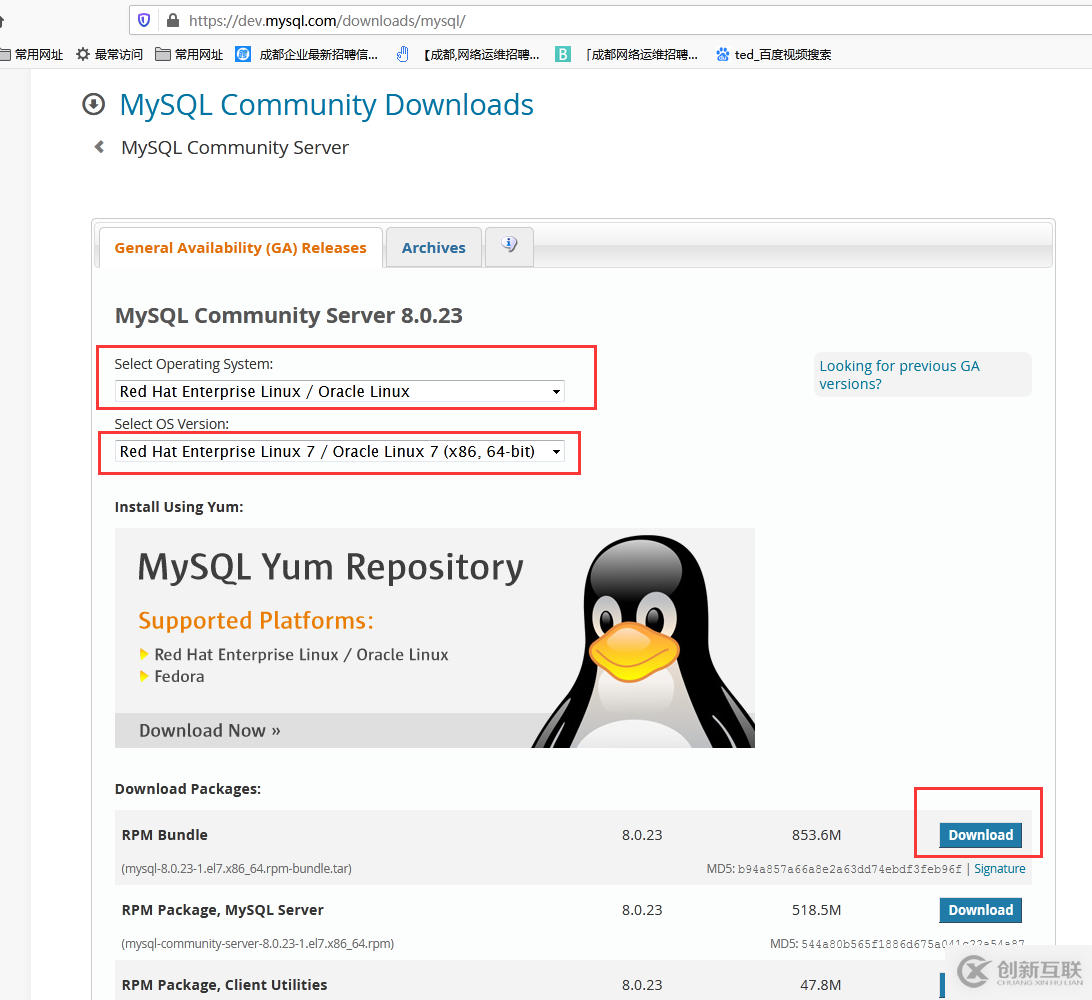Open the info icon tab
1092x1000 pixels.
pos(509,246)
